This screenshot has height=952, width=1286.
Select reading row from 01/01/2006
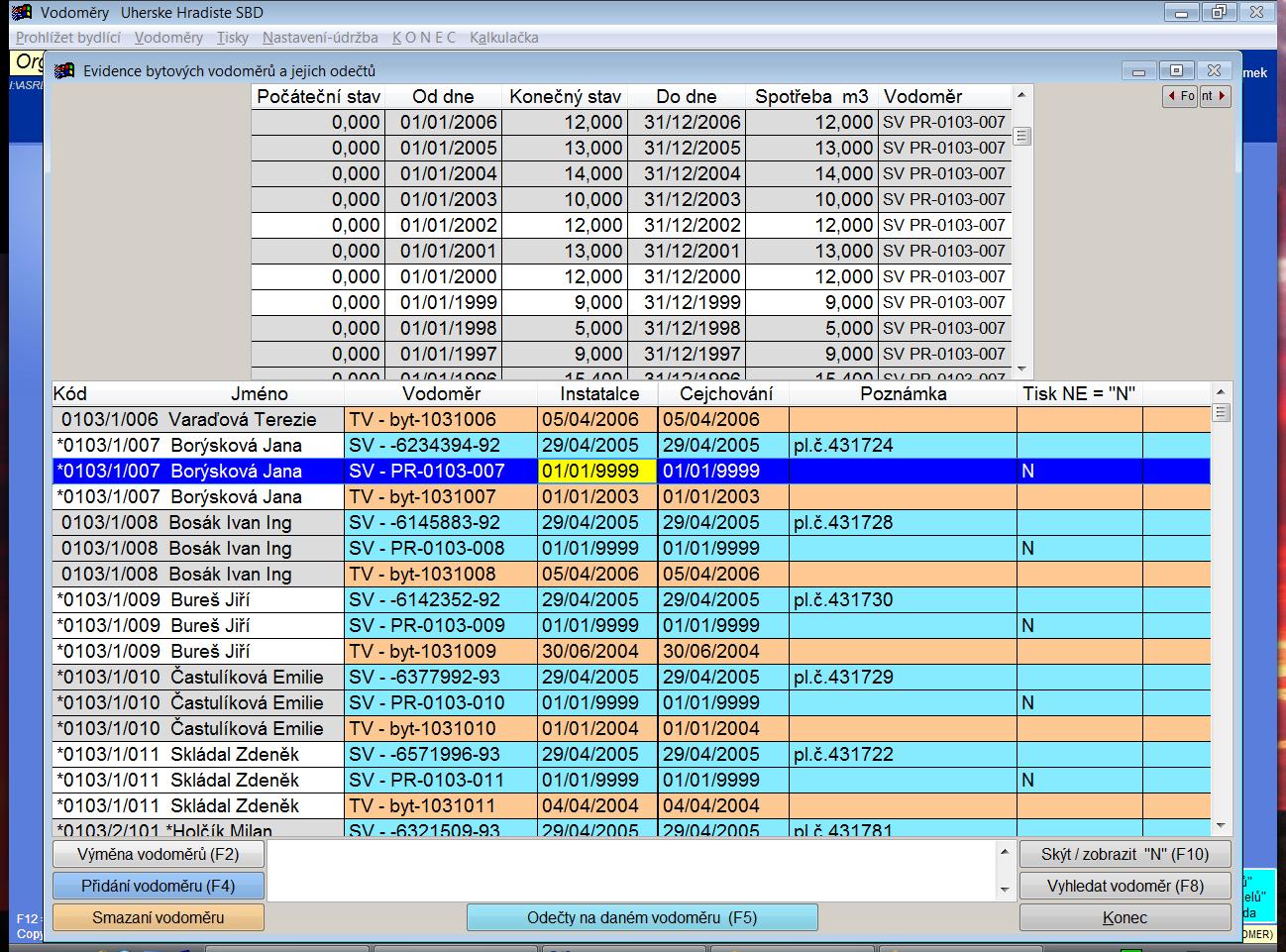631,122
